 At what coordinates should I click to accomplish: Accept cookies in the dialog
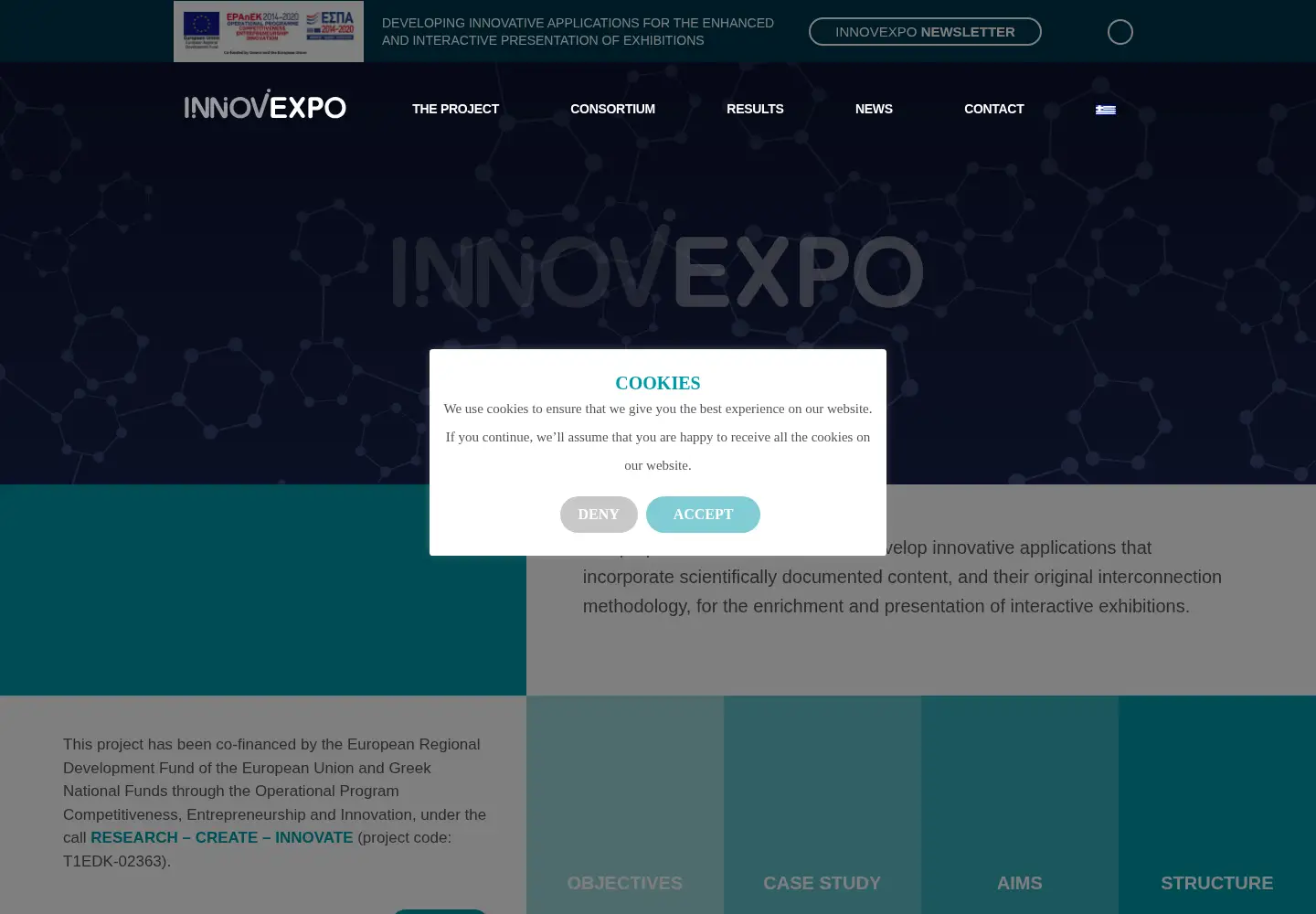pyautogui.click(x=703, y=515)
